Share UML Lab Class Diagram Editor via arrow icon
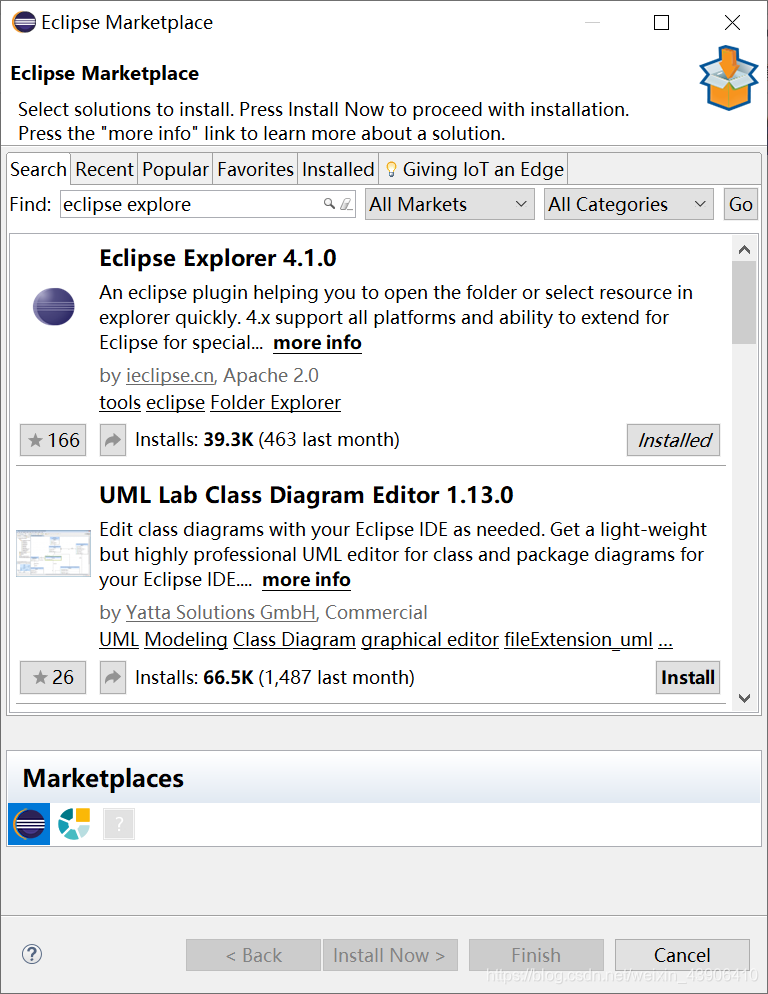 pos(113,677)
